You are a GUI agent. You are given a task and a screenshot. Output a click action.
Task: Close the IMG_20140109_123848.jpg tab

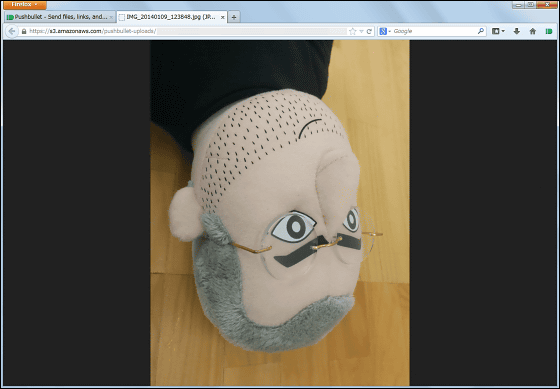click(222, 17)
